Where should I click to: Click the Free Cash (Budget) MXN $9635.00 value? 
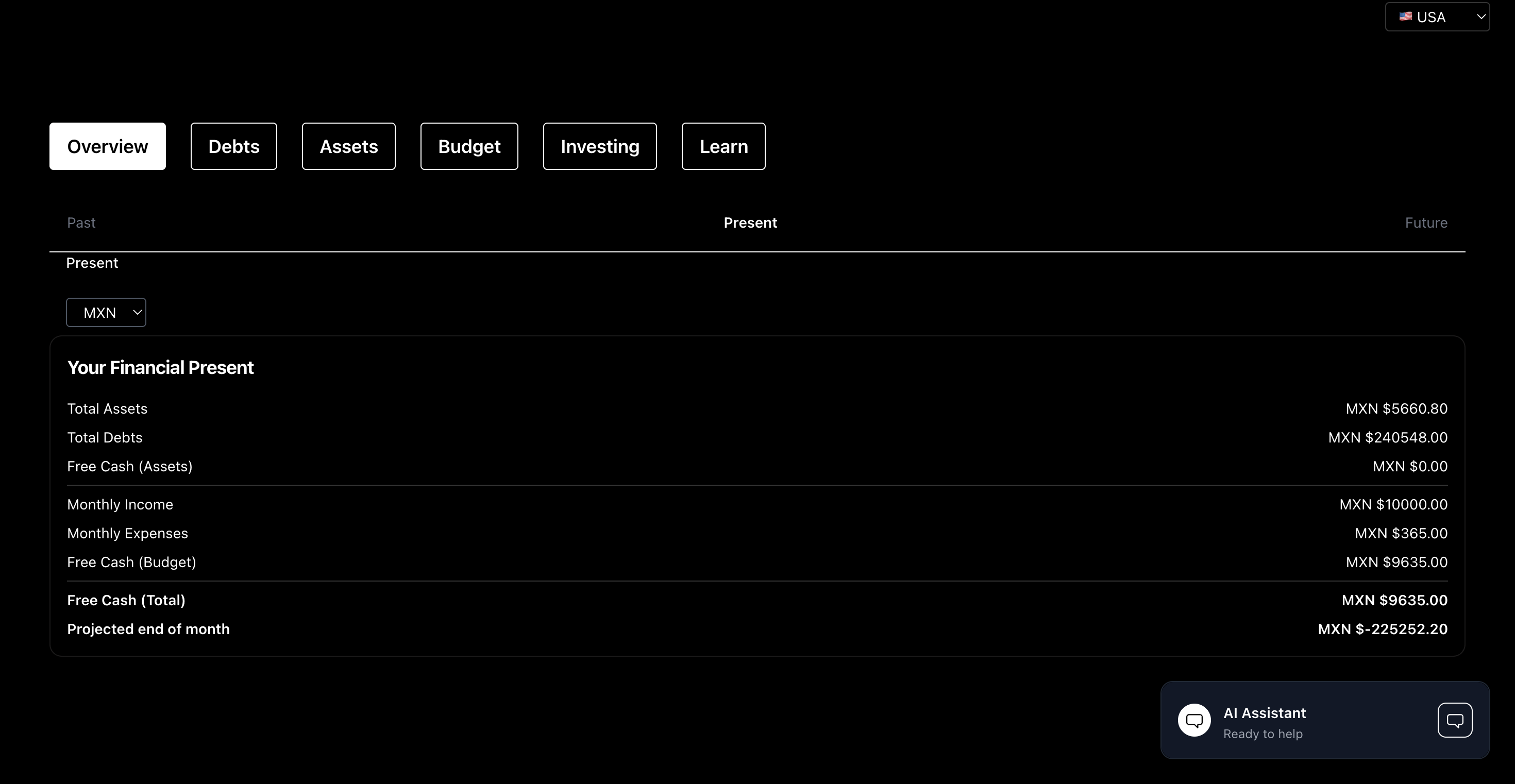coord(1396,562)
